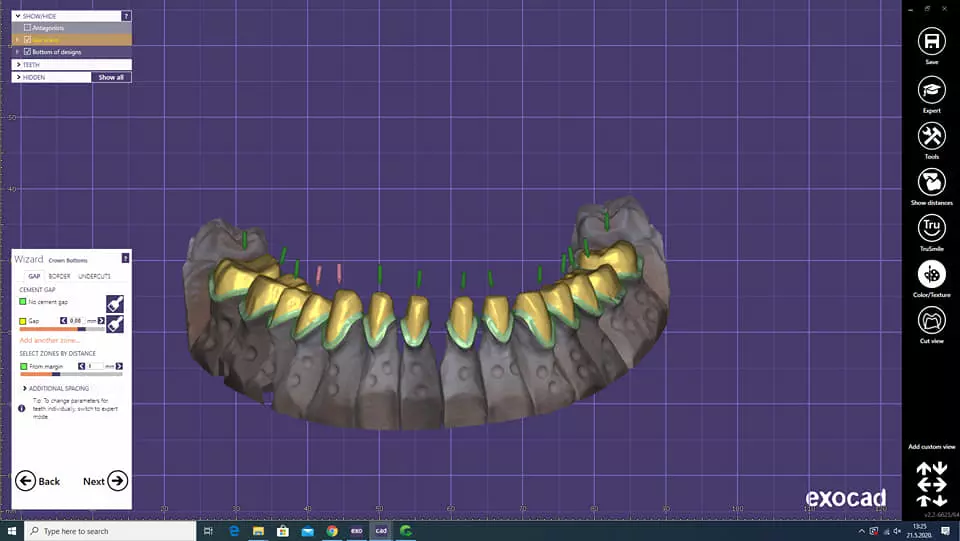Switch to the UNDERCUTS tab

(x=94, y=276)
